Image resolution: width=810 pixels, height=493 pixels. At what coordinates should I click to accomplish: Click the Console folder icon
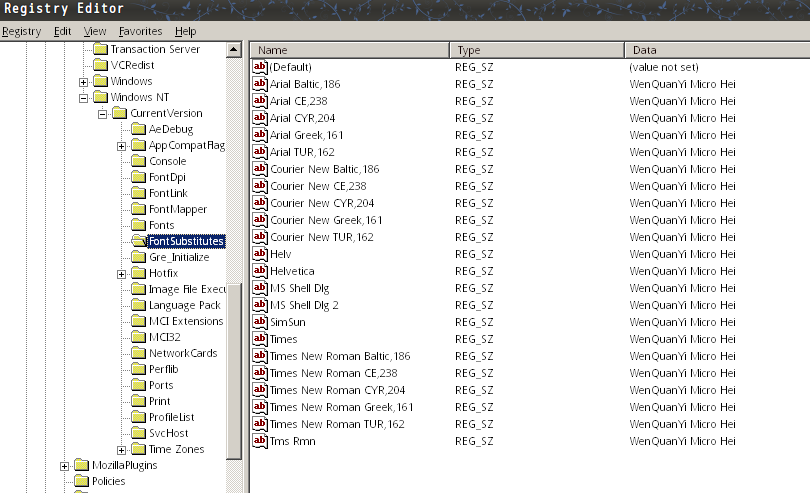tap(138, 161)
